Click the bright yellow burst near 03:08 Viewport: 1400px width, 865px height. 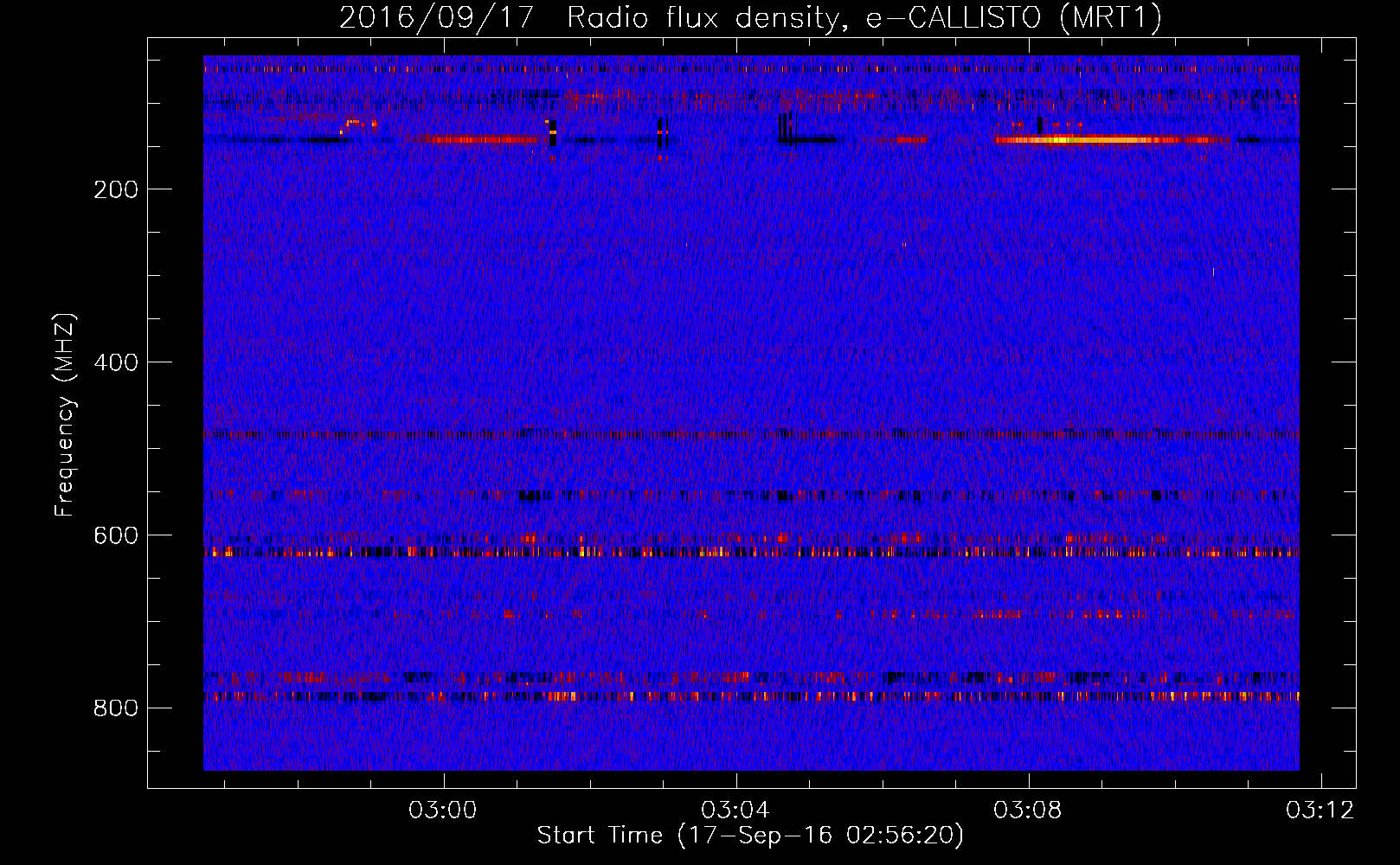point(1112,139)
